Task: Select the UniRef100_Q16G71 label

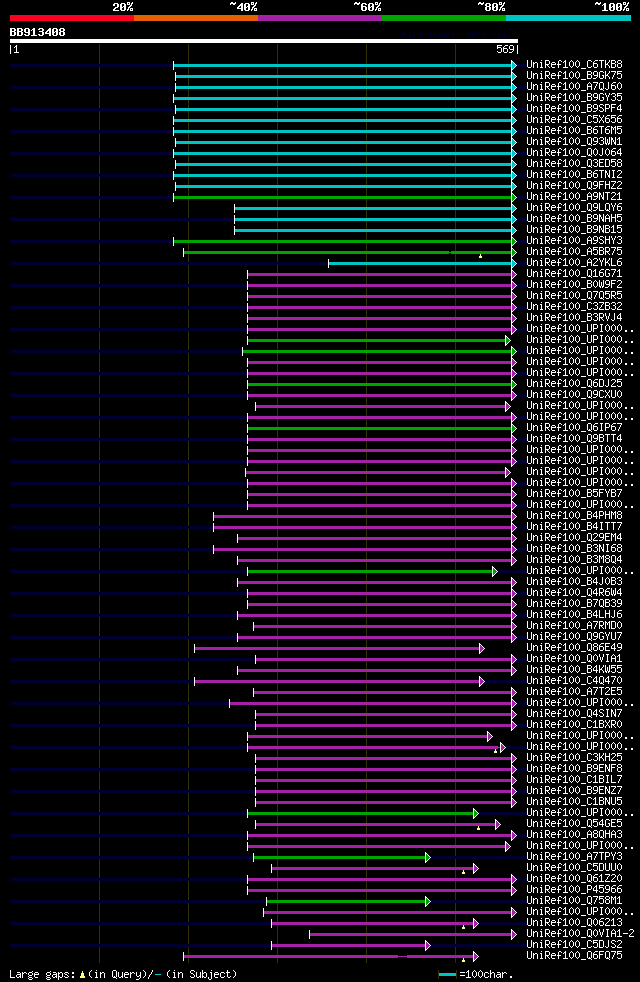Action: [x=574, y=274]
